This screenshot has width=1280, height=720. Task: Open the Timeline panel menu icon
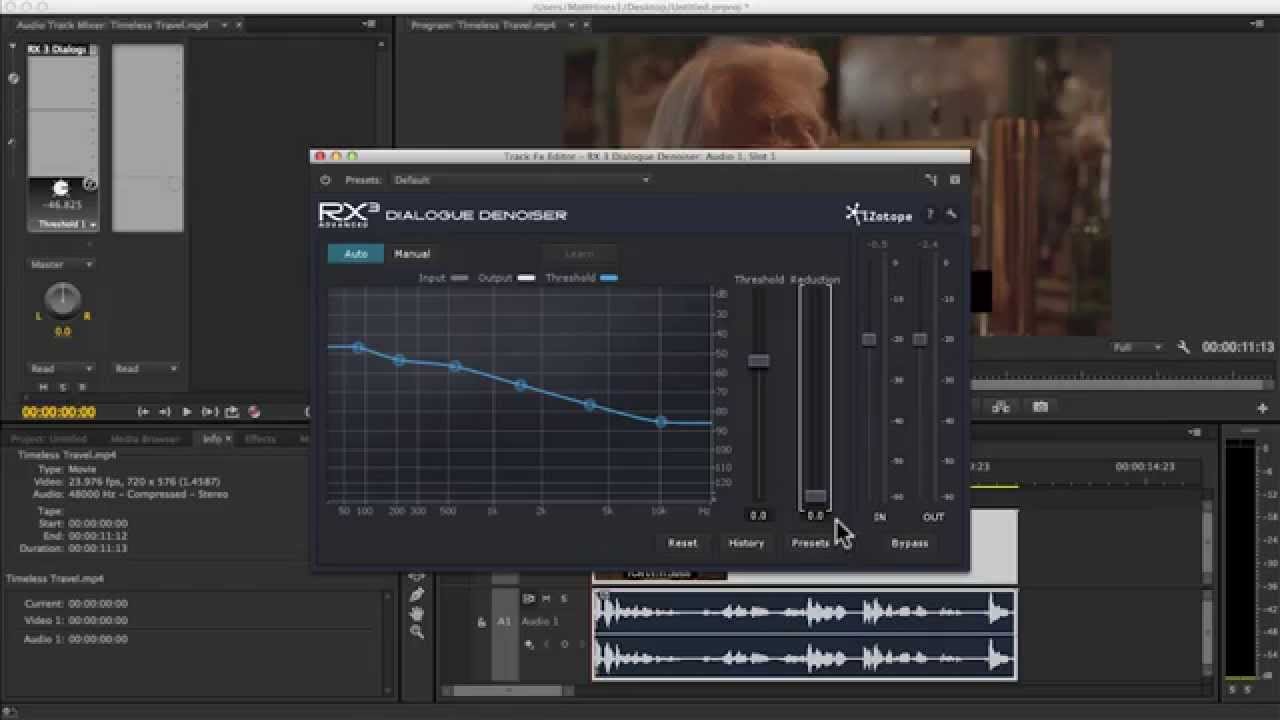[1195, 432]
